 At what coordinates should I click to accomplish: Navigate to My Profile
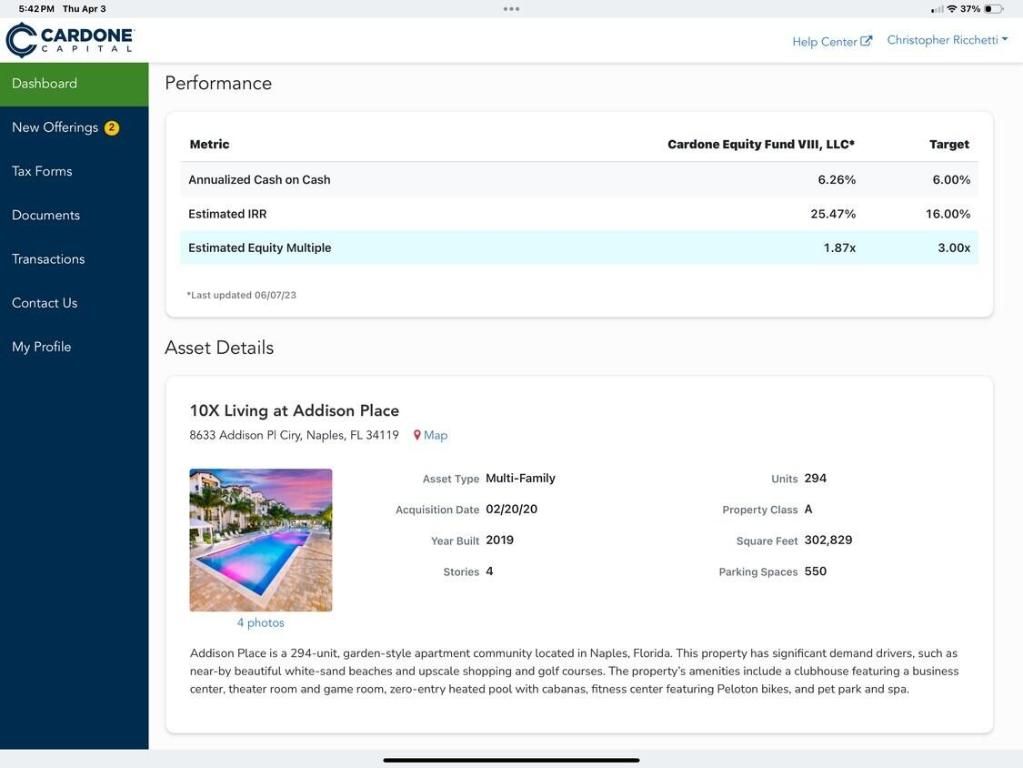41,346
